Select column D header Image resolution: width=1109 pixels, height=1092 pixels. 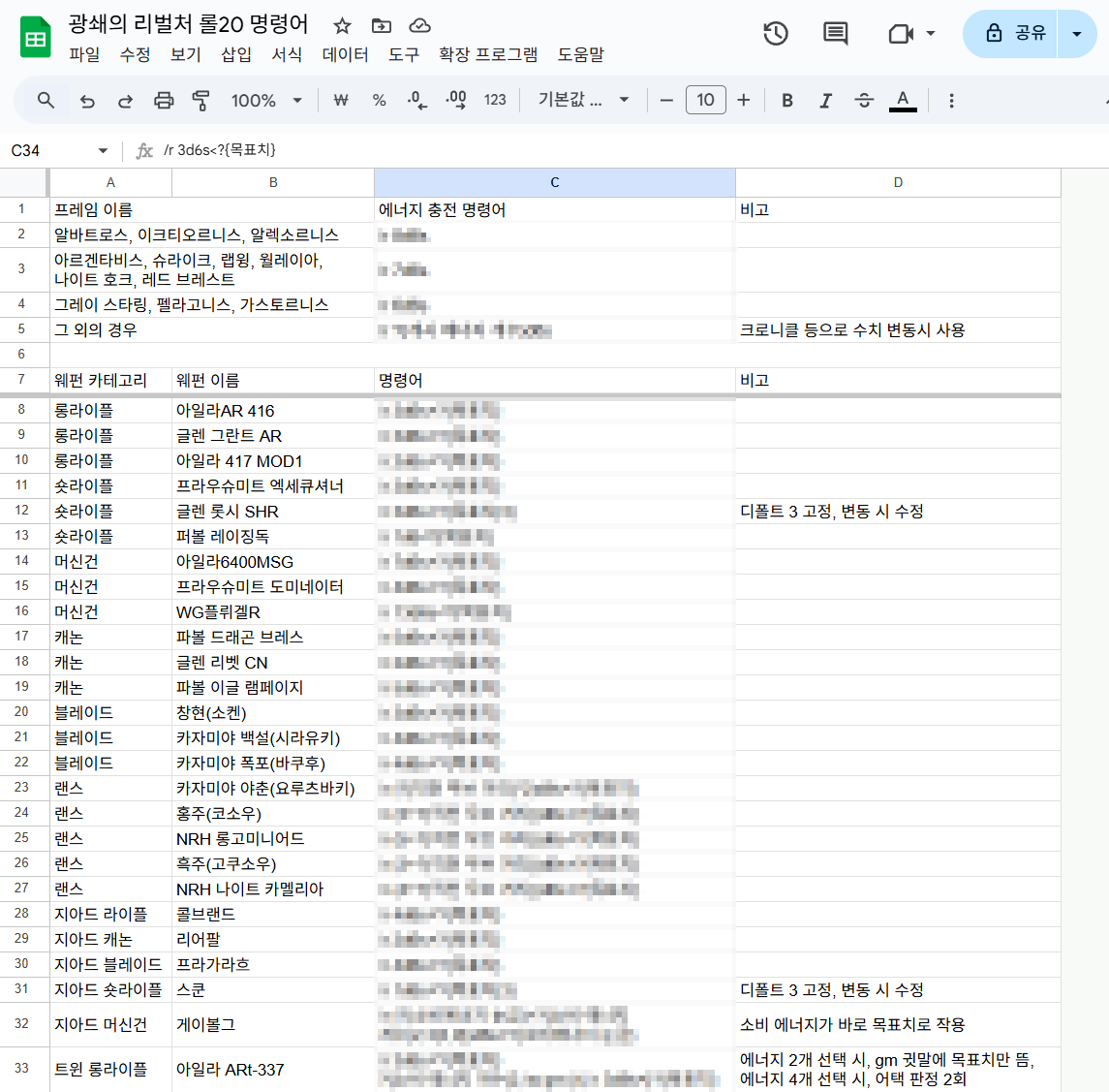pos(898,182)
